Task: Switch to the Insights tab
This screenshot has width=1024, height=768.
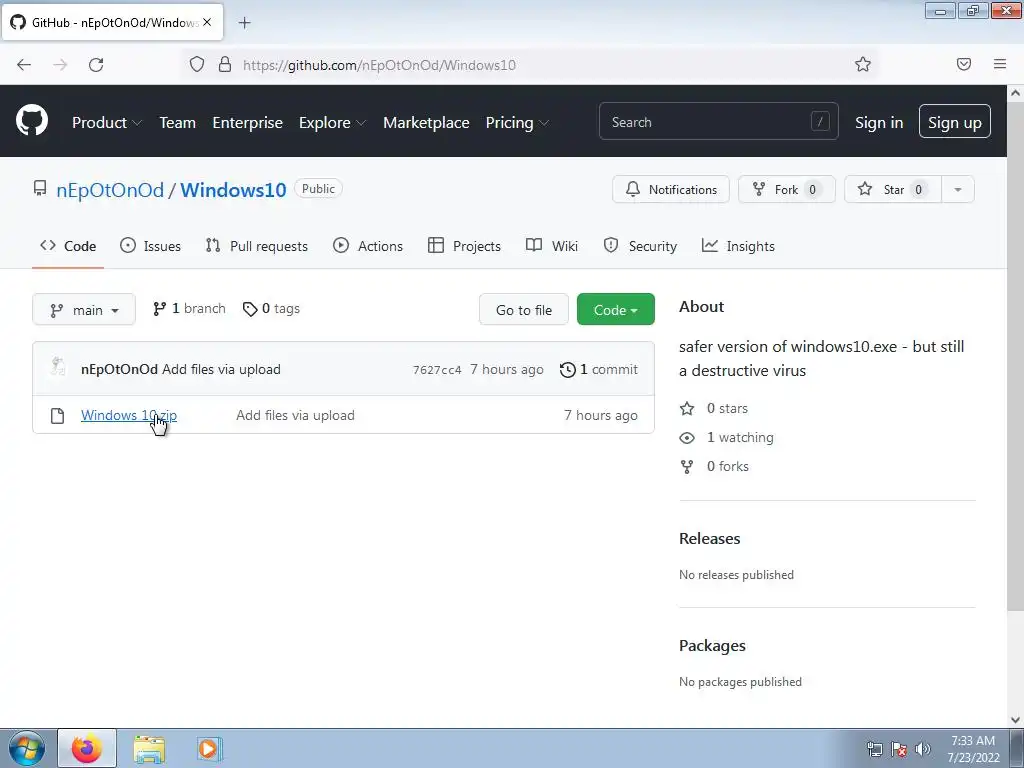Action: pos(738,246)
